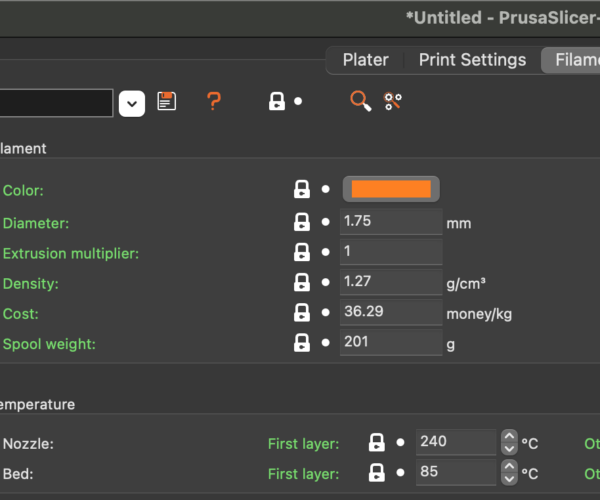This screenshot has width=600, height=500.
Task: Click the Bed first layer temperature field
Action: click(455, 472)
